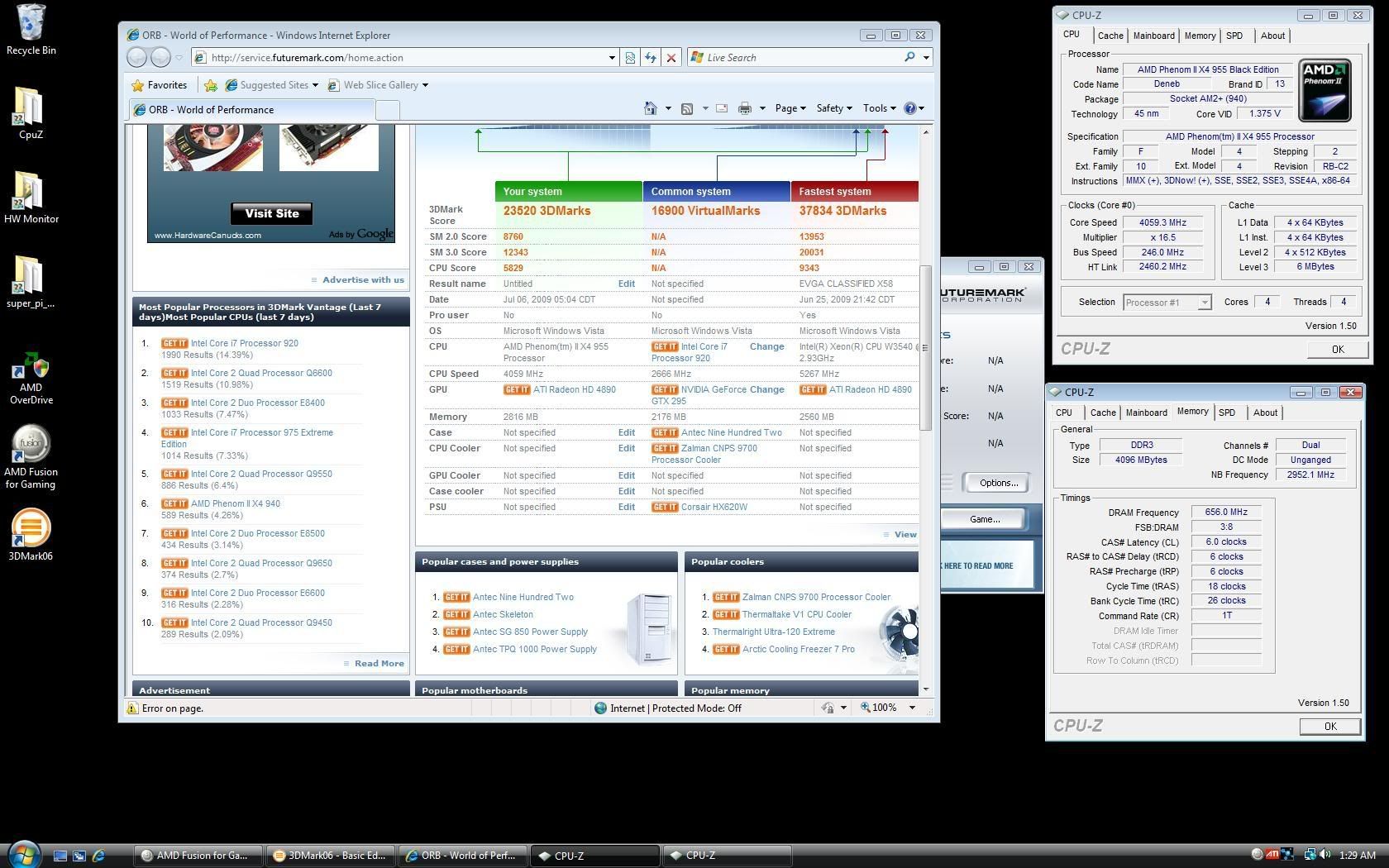The width and height of the screenshot is (1389, 868).
Task: Click Edit link for Result name row
Action: [x=627, y=284]
